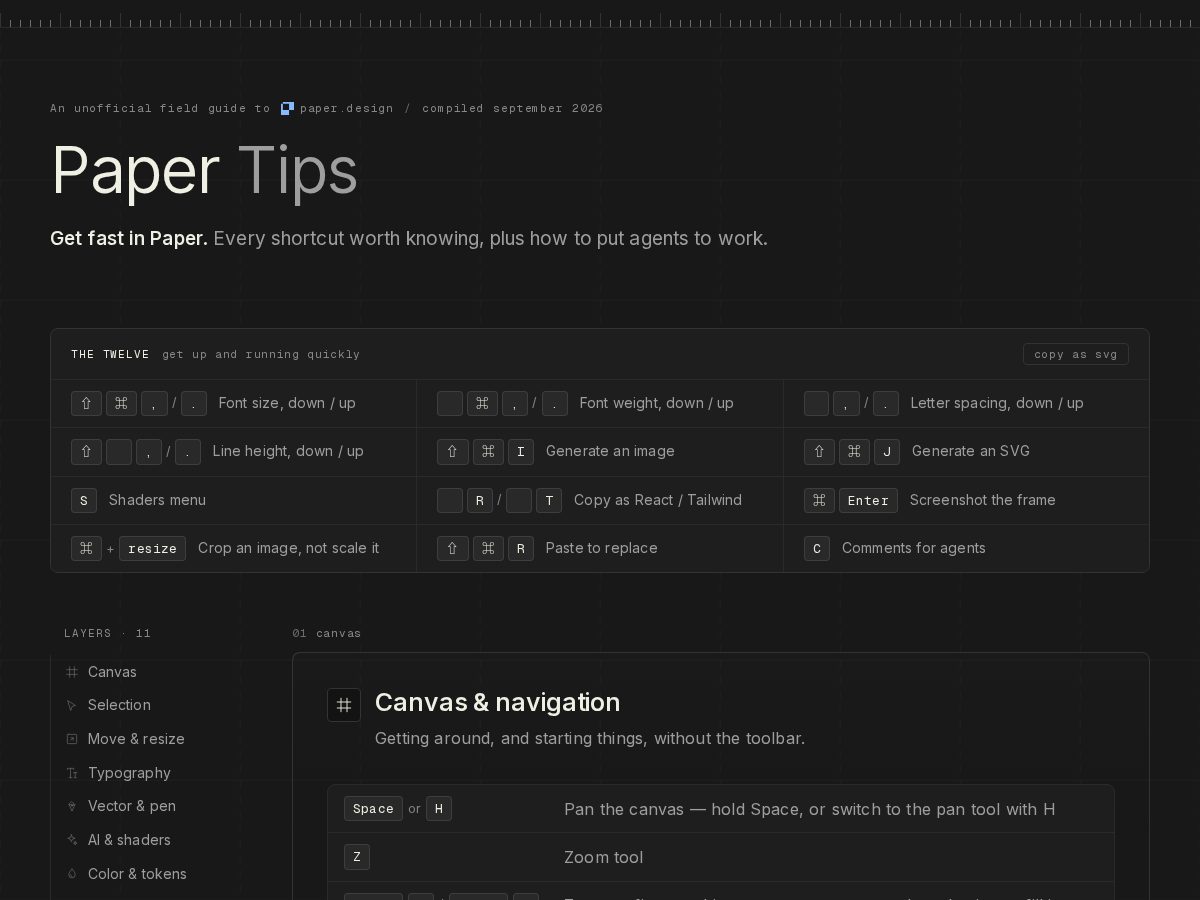Click the Shift key in Line height row
1200x900 pixels.
[86, 451]
